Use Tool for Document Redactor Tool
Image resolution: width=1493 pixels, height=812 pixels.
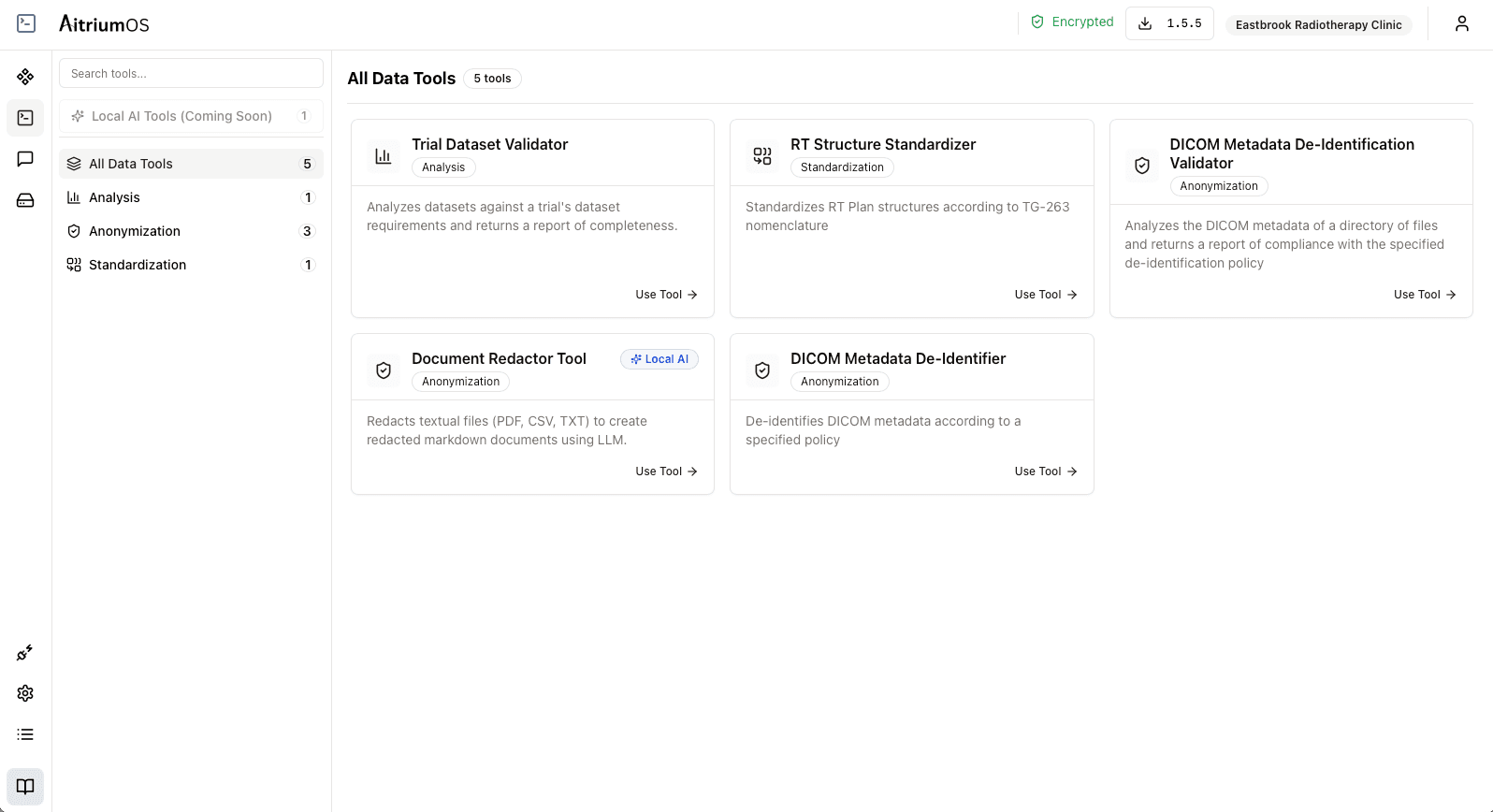(x=666, y=471)
